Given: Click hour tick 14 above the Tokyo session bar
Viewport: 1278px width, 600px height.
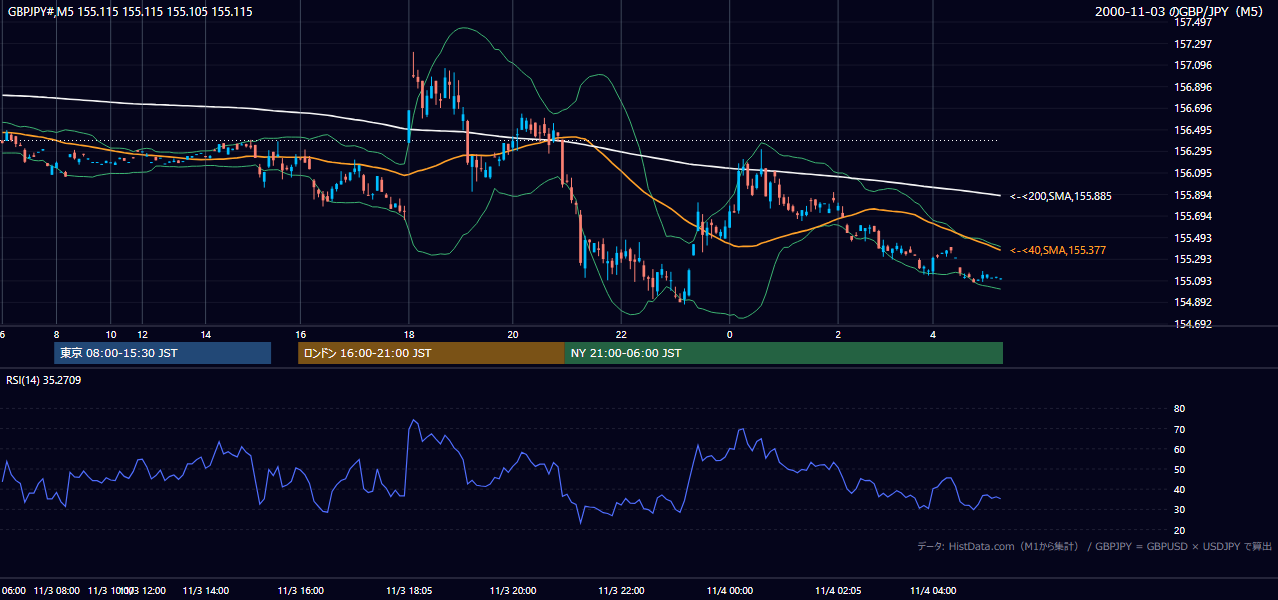Looking at the screenshot, I should click(205, 334).
